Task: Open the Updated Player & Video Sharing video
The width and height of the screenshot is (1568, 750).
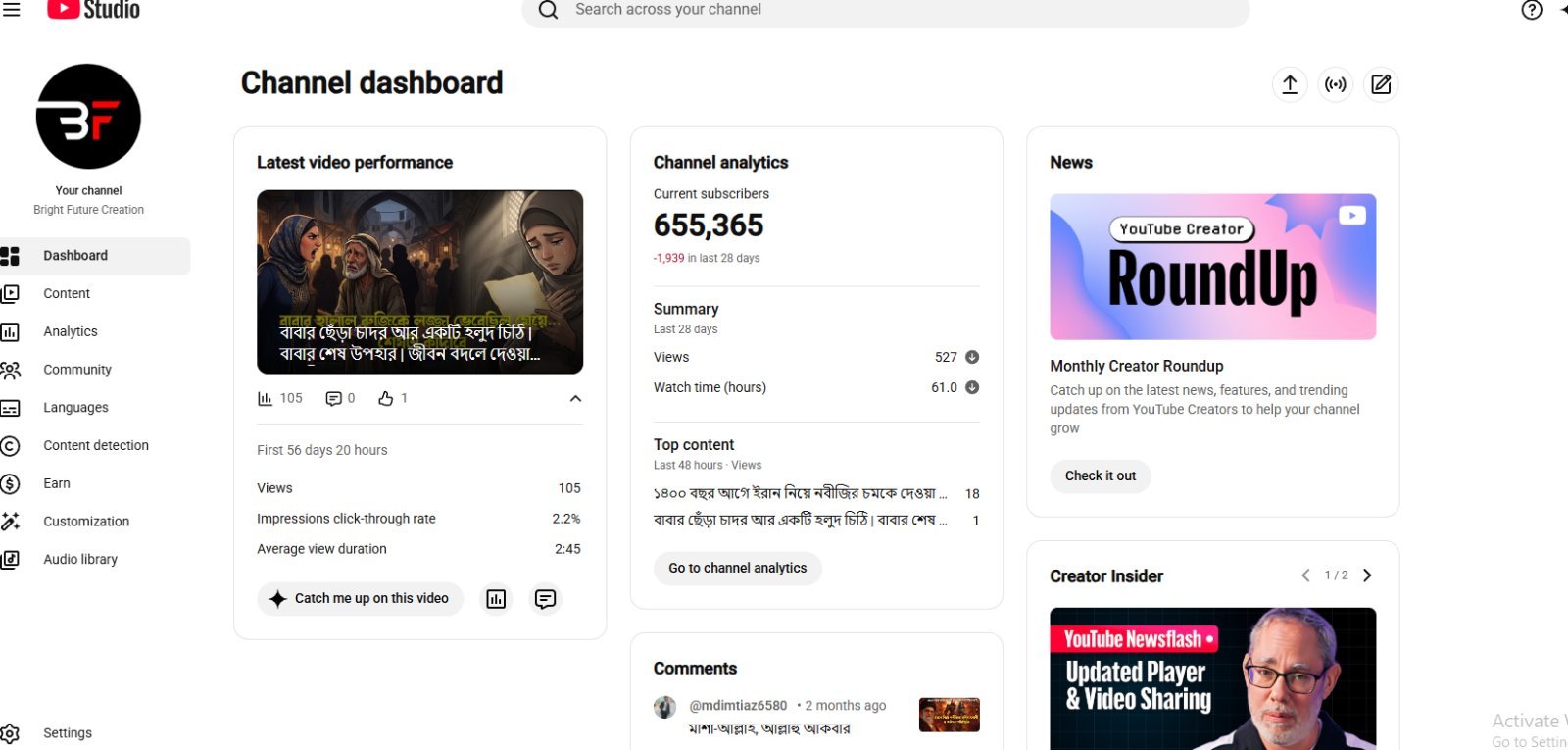Action: (1212, 678)
